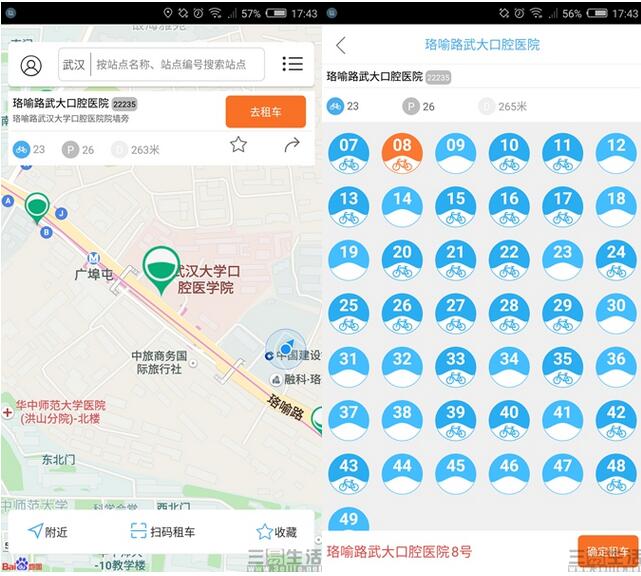
Task: Tap empty dock 18
Action: pos(616,207)
